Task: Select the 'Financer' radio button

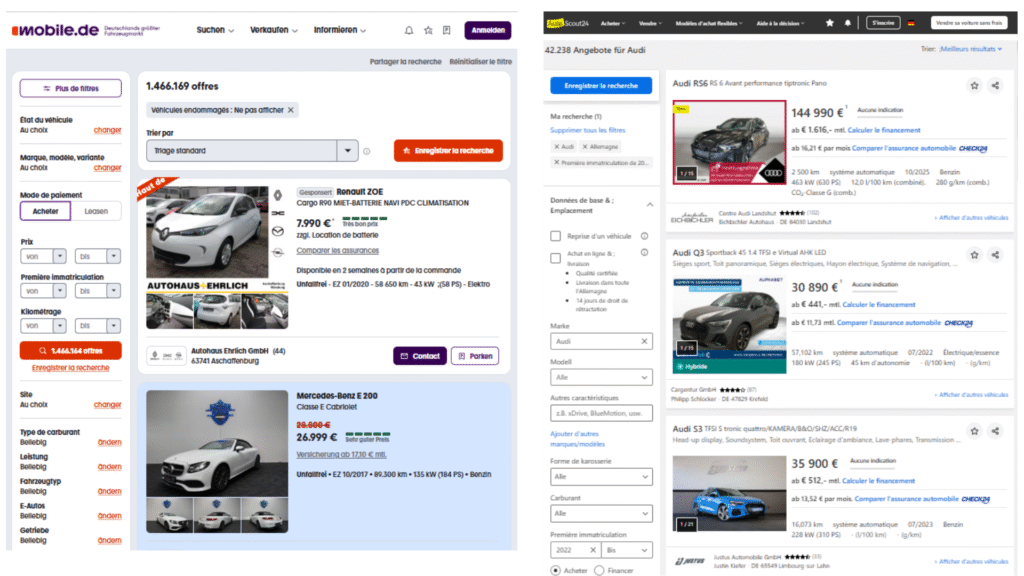Action: click(599, 570)
